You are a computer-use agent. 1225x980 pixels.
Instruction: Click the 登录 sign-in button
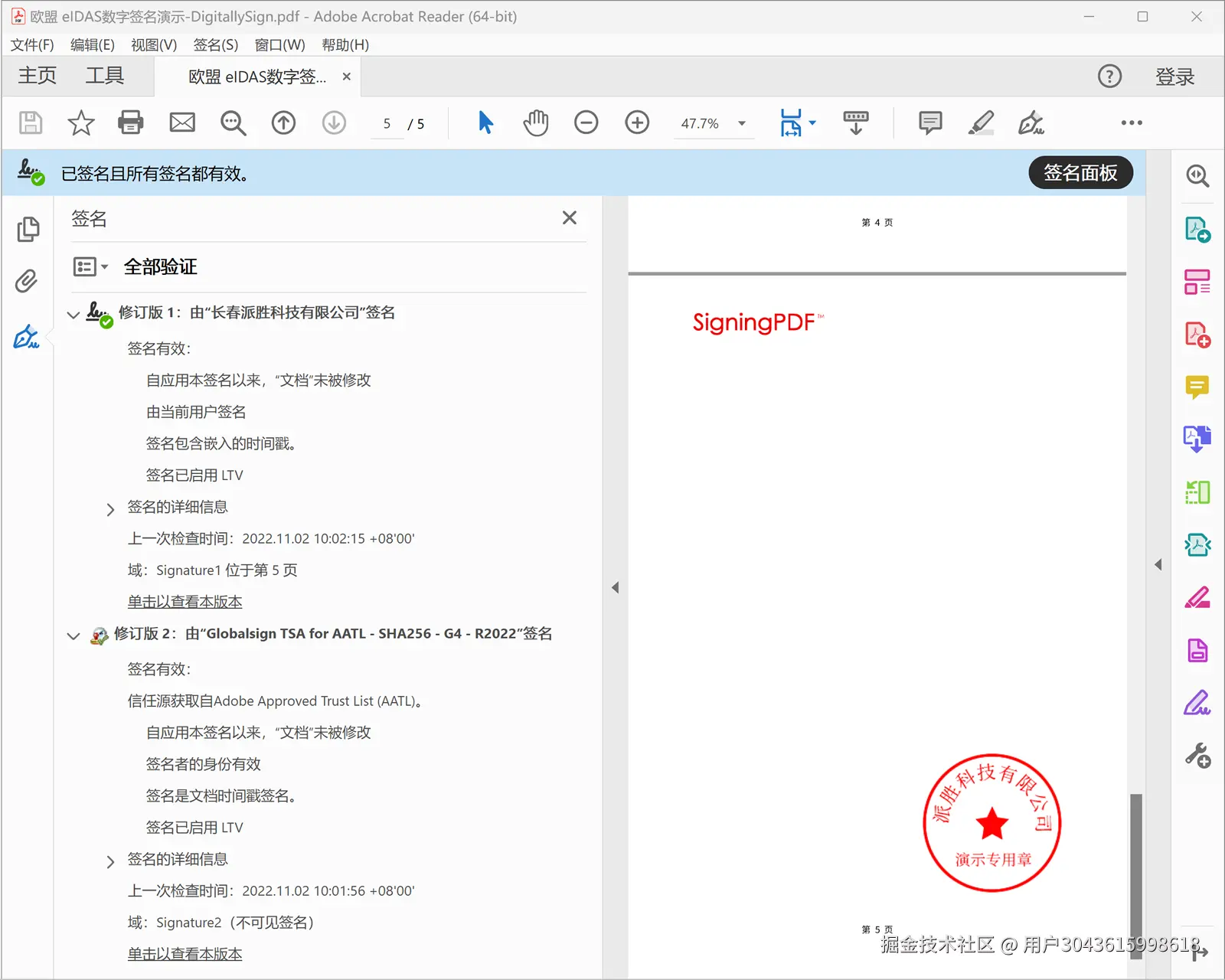click(1175, 77)
